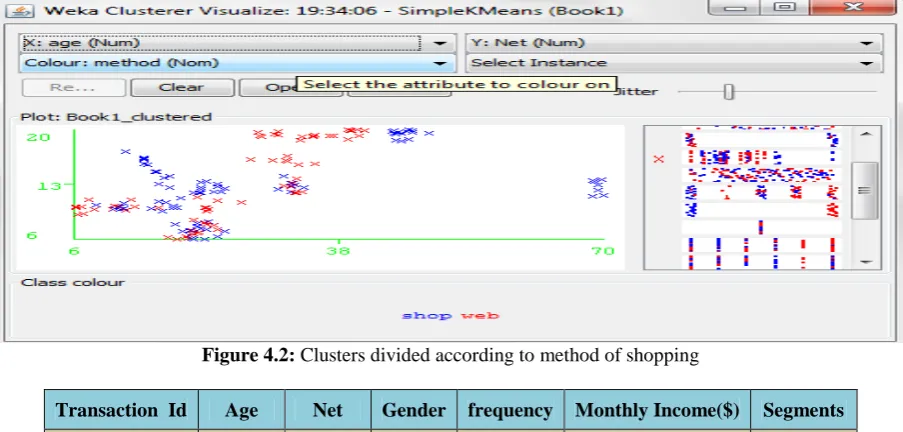
Task: Click the red X marker beside attribute strips
Action: click(659, 159)
